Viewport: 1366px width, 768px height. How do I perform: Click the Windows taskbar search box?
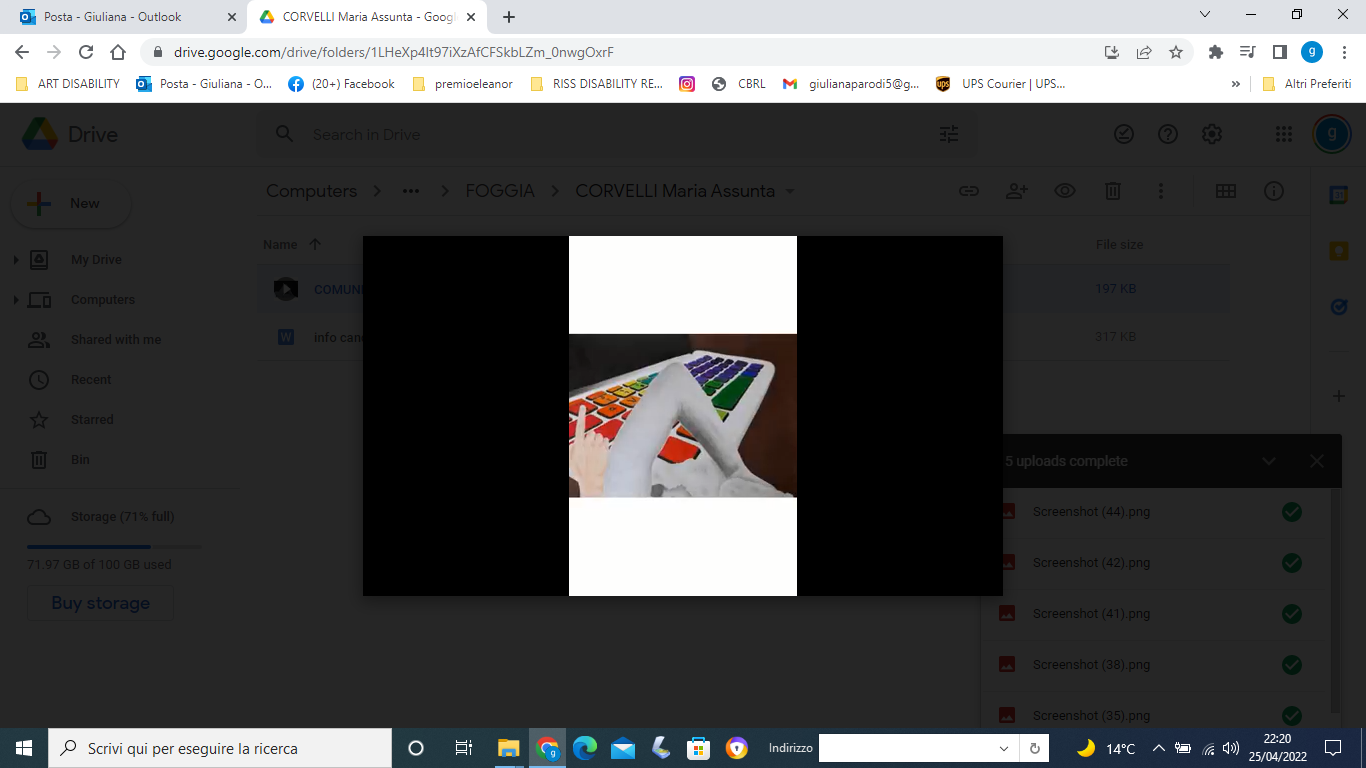pos(220,748)
